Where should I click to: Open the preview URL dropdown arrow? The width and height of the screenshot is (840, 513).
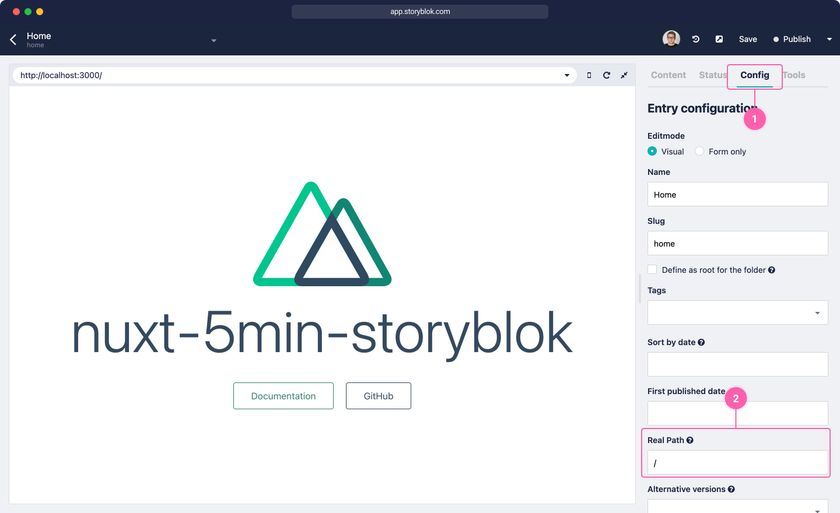pos(567,76)
